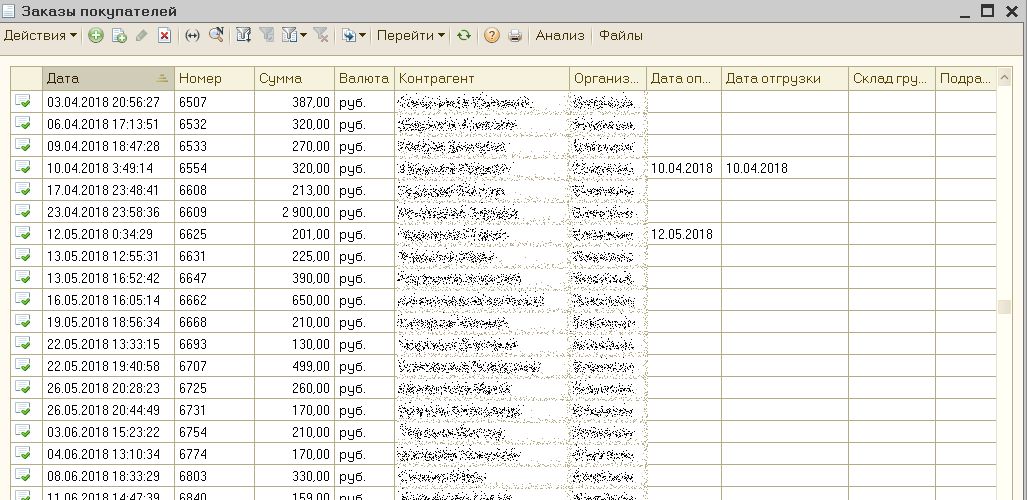The width and height of the screenshot is (1027, 500).
Task: Click the Add by copying icon
Action: point(119,36)
